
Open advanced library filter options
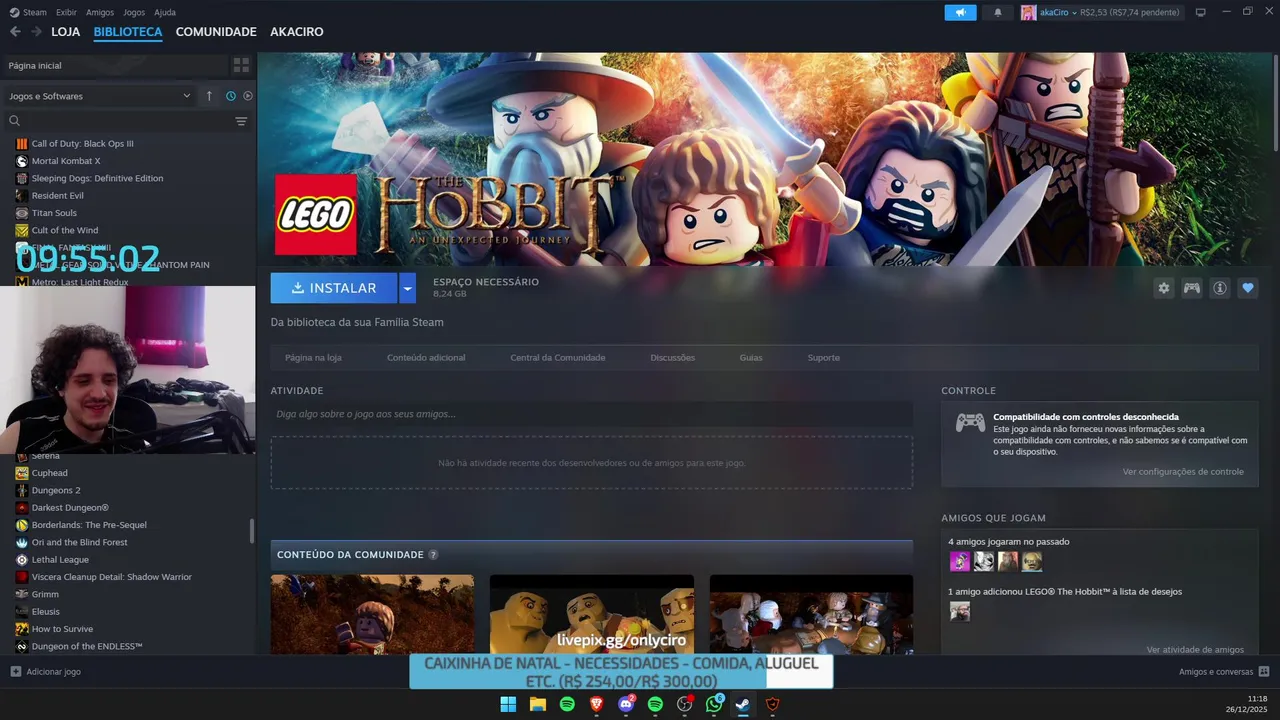pos(241,121)
